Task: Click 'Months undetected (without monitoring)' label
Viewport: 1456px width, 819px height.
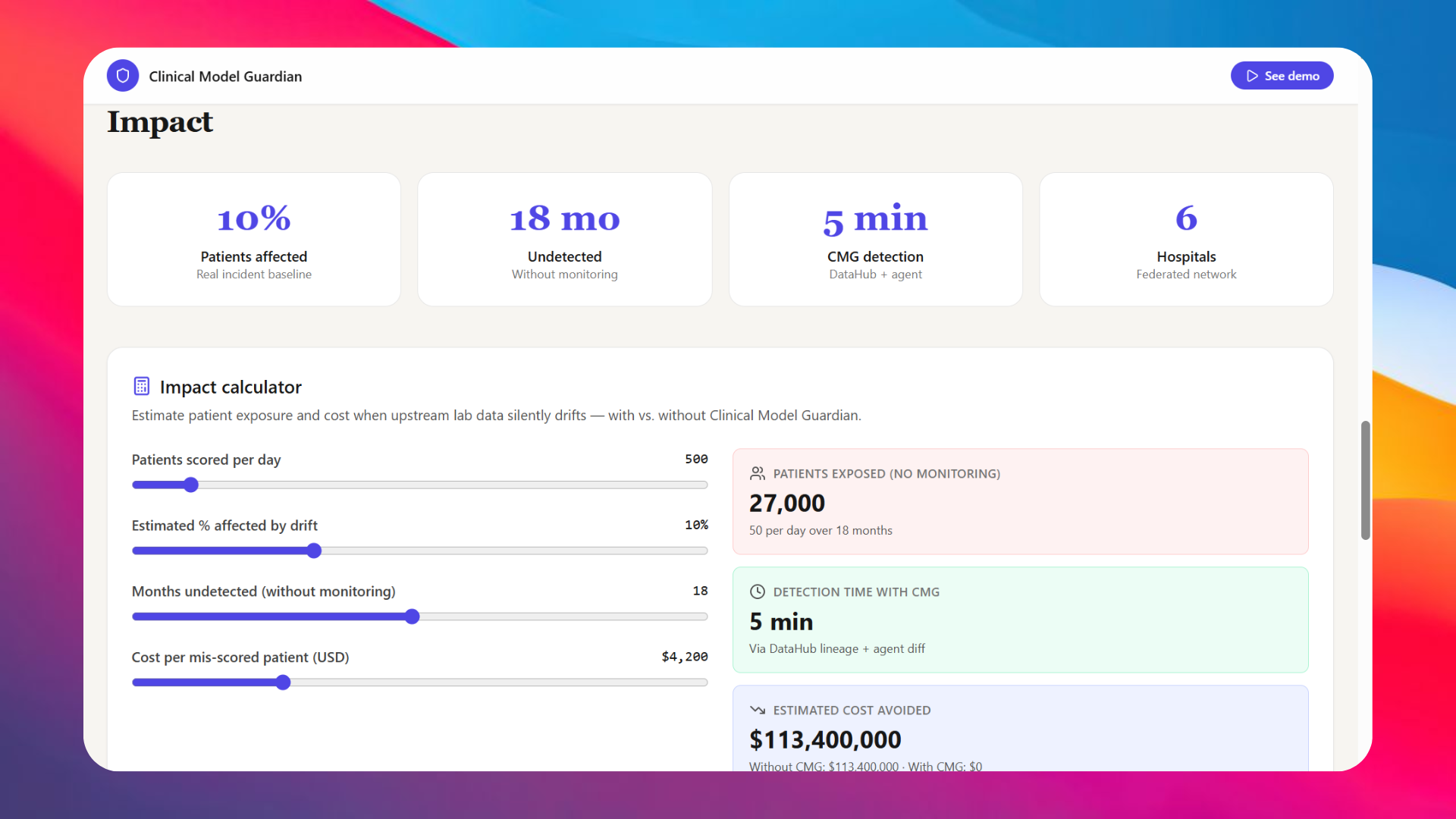Action: coord(264,591)
